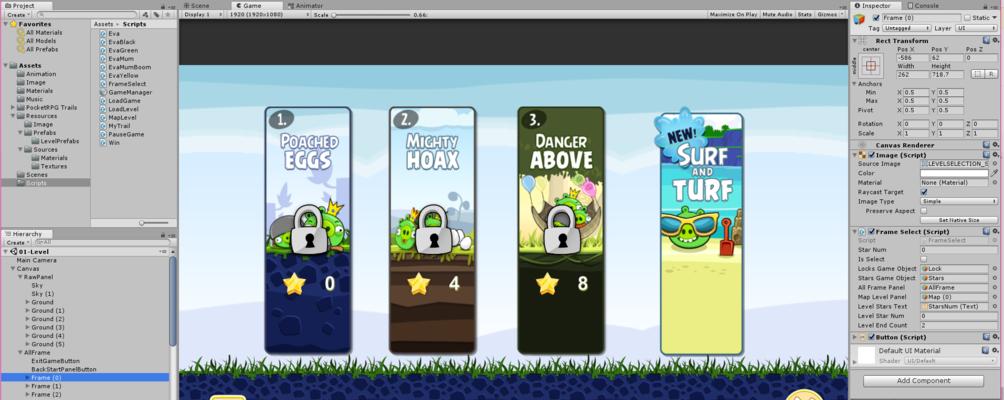Select the EvaBlack script icon
The width and height of the screenshot is (1004, 400).
103,42
